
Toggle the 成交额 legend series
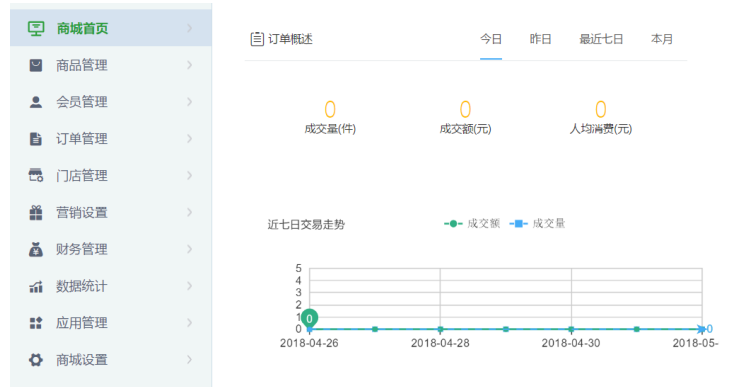(472, 224)
